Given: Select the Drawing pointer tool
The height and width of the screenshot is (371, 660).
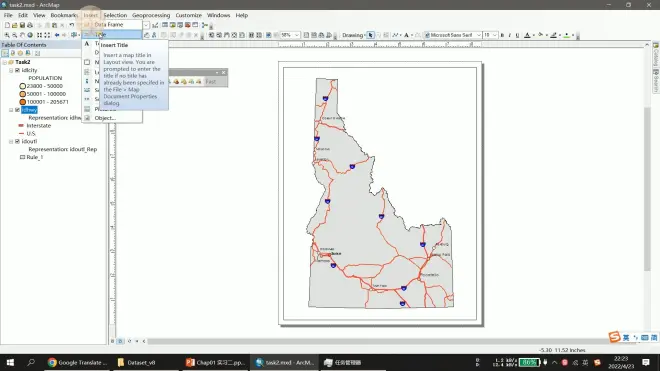Looking at the screenshot, I should point(370,35).
